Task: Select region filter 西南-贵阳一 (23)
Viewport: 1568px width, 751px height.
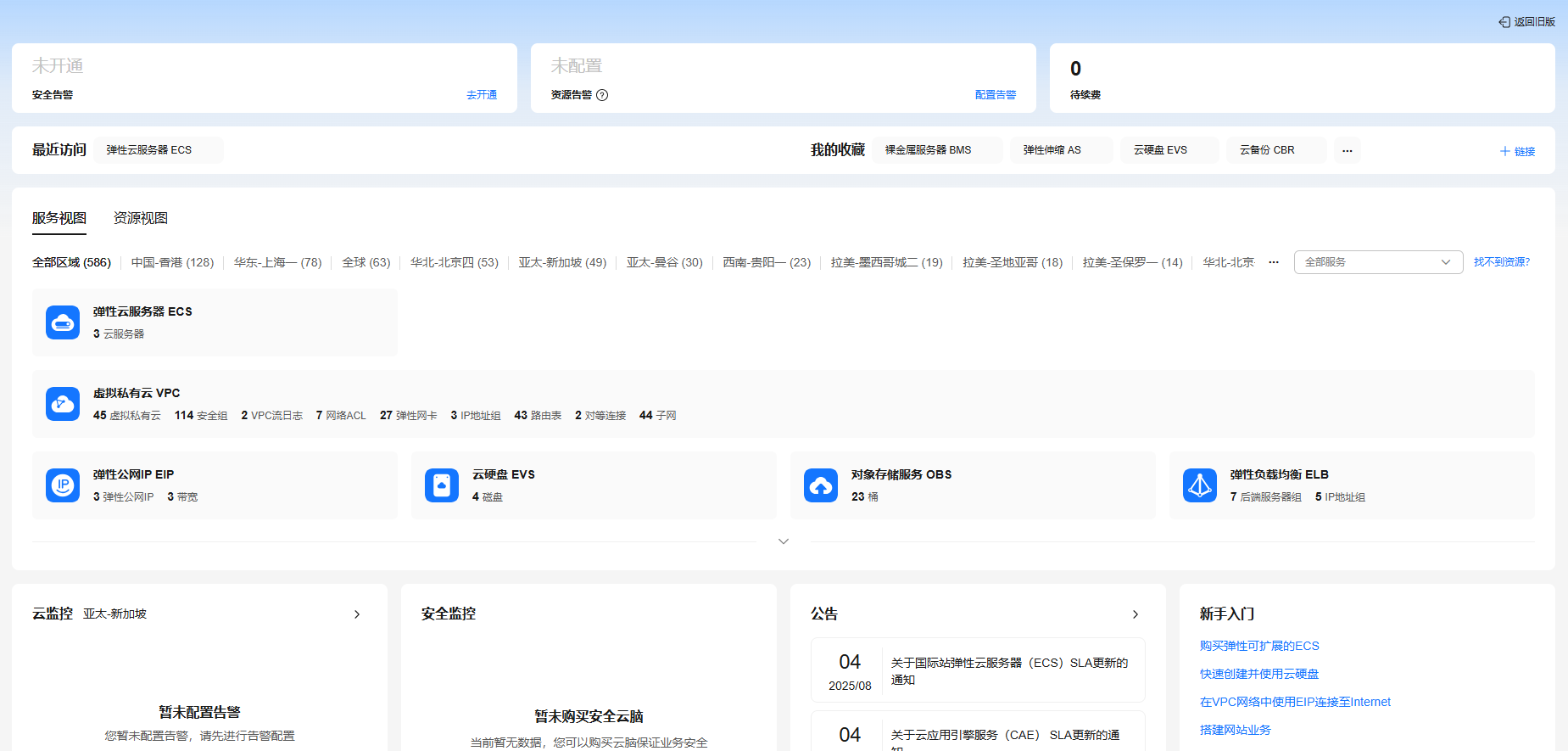Action: click(x=767, y=262)
